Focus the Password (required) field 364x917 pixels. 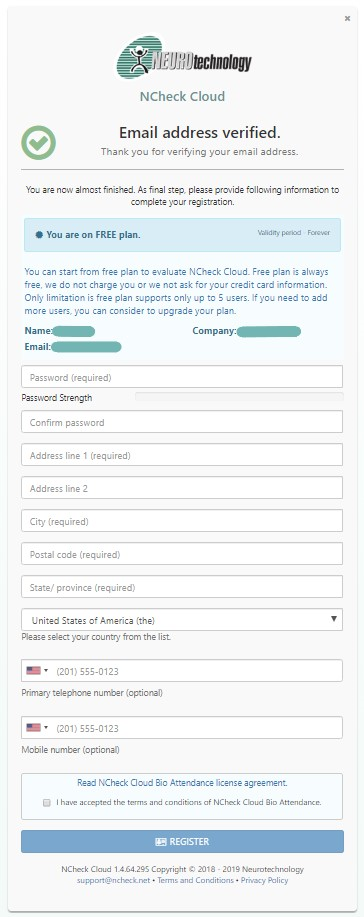182,377
